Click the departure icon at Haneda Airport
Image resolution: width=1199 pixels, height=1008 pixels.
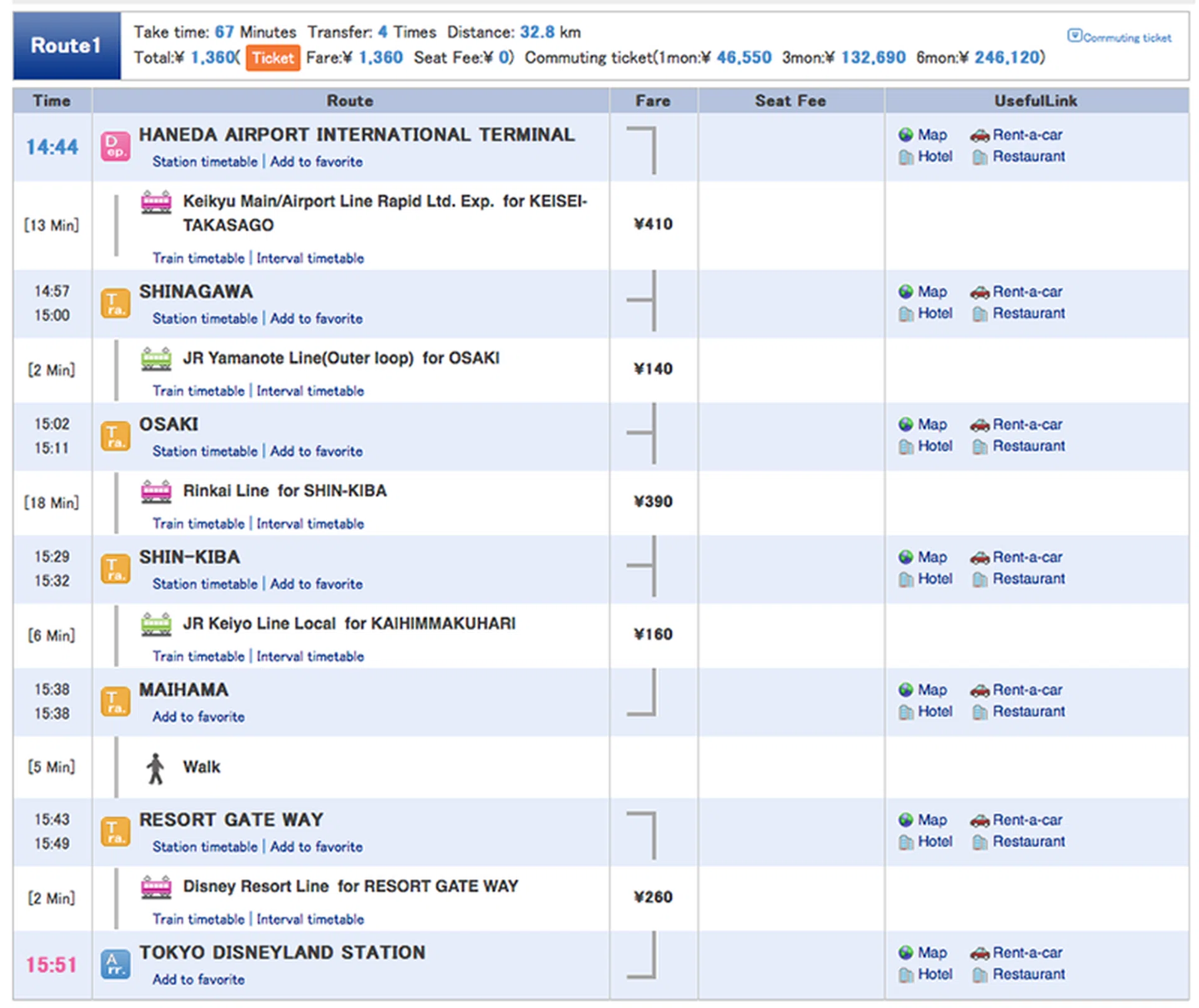tap(116, 146)
